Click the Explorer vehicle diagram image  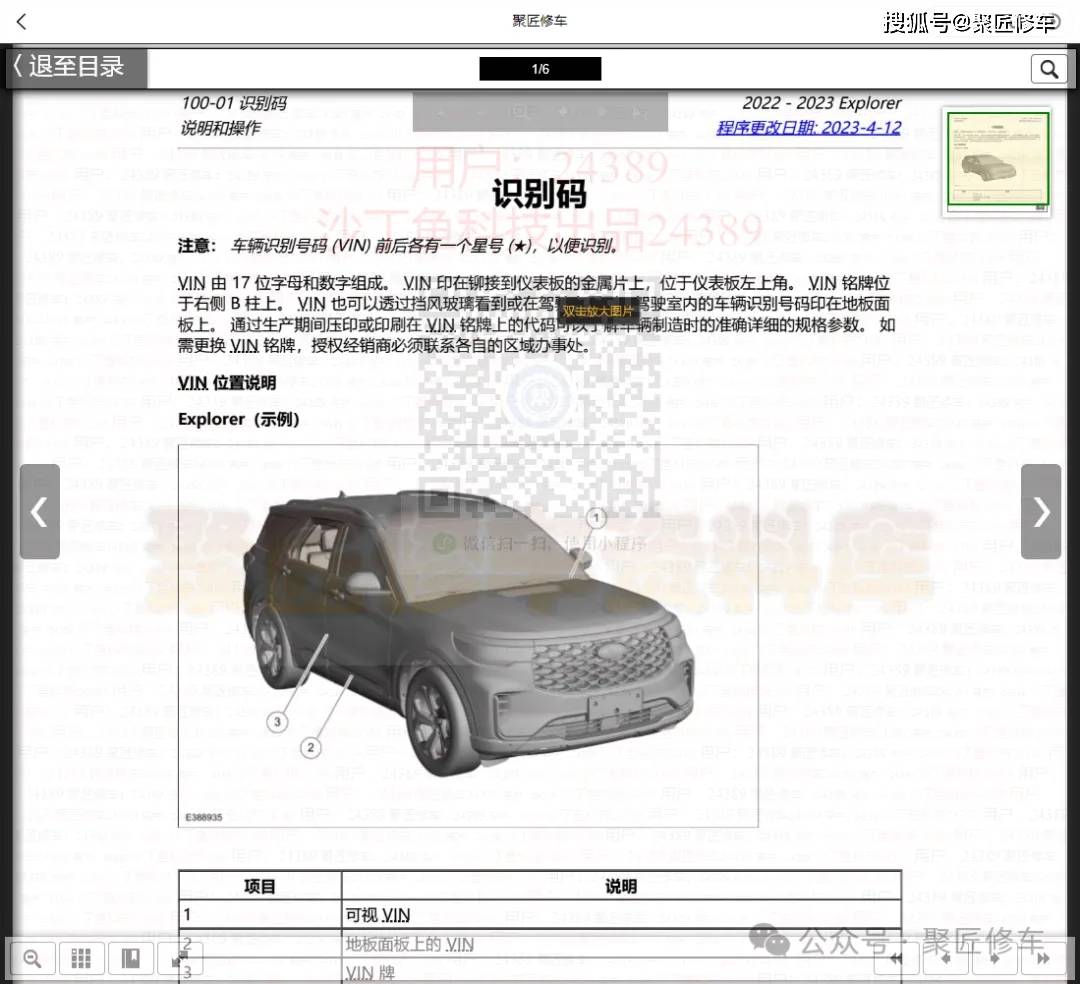point(468,635)
